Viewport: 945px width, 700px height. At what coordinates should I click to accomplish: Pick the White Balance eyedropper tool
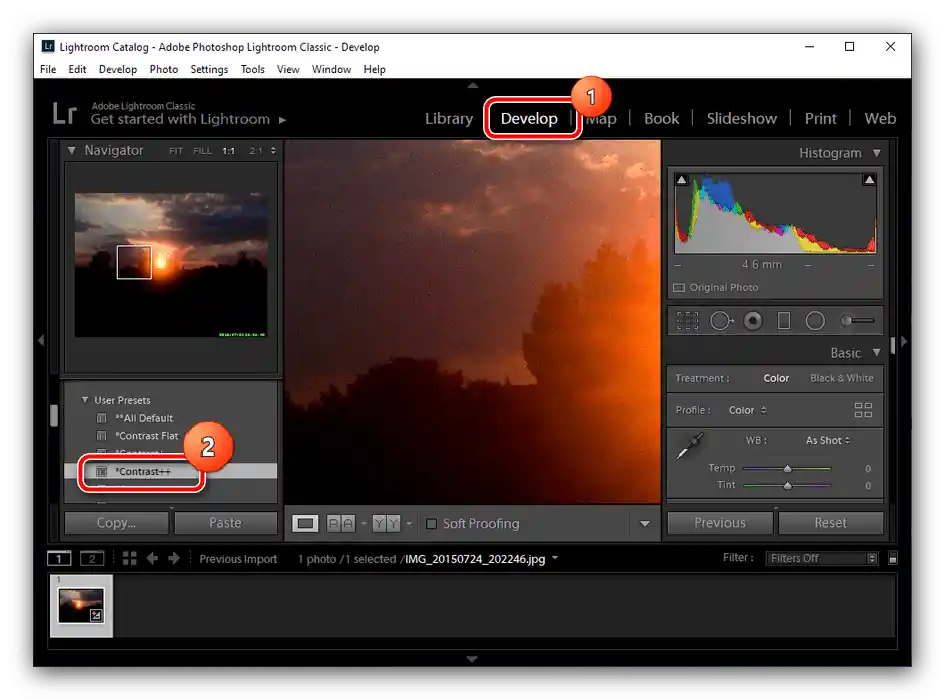690,446
